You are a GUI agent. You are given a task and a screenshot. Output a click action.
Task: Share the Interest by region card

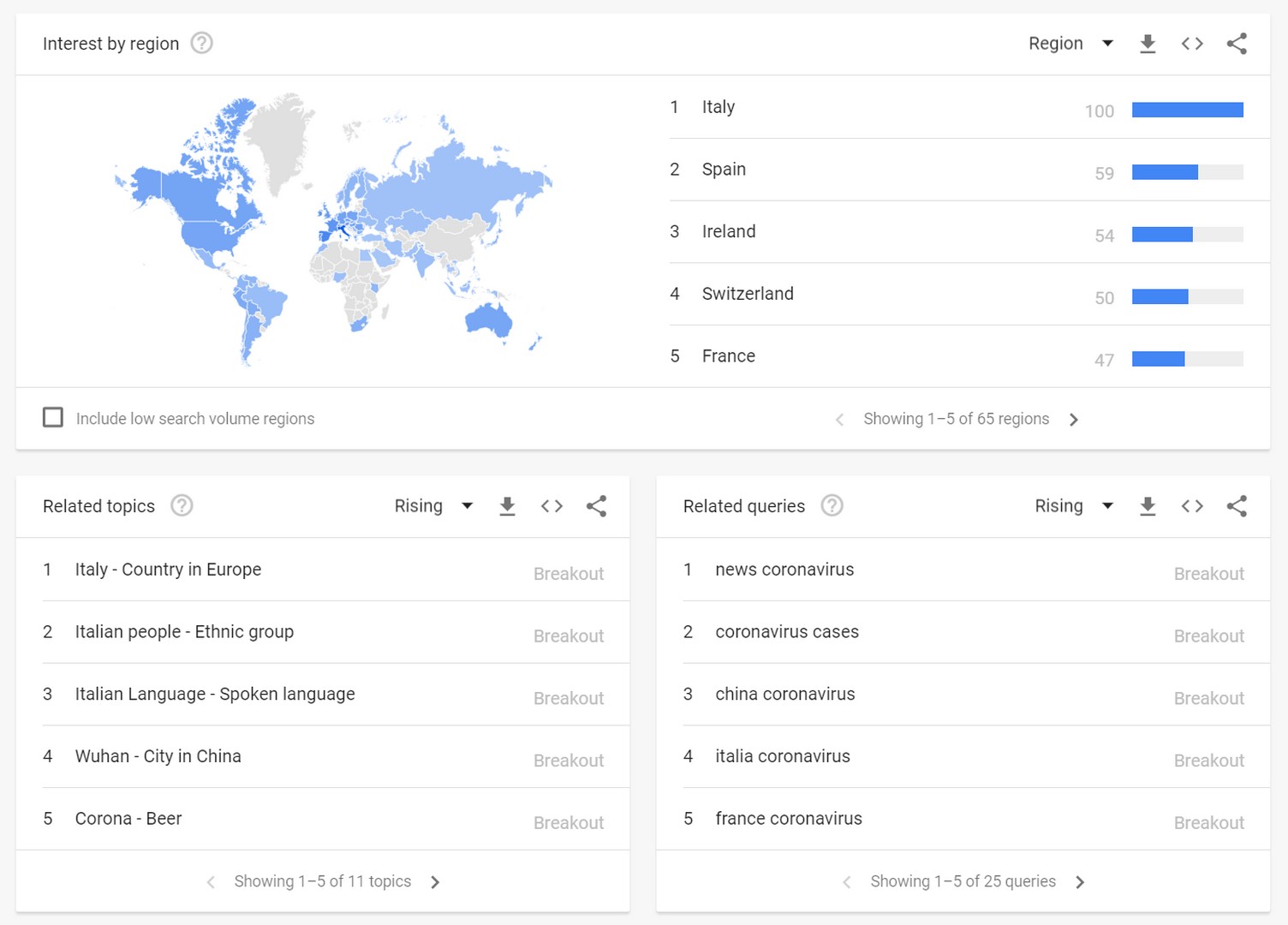click(x=1237, y=44)
